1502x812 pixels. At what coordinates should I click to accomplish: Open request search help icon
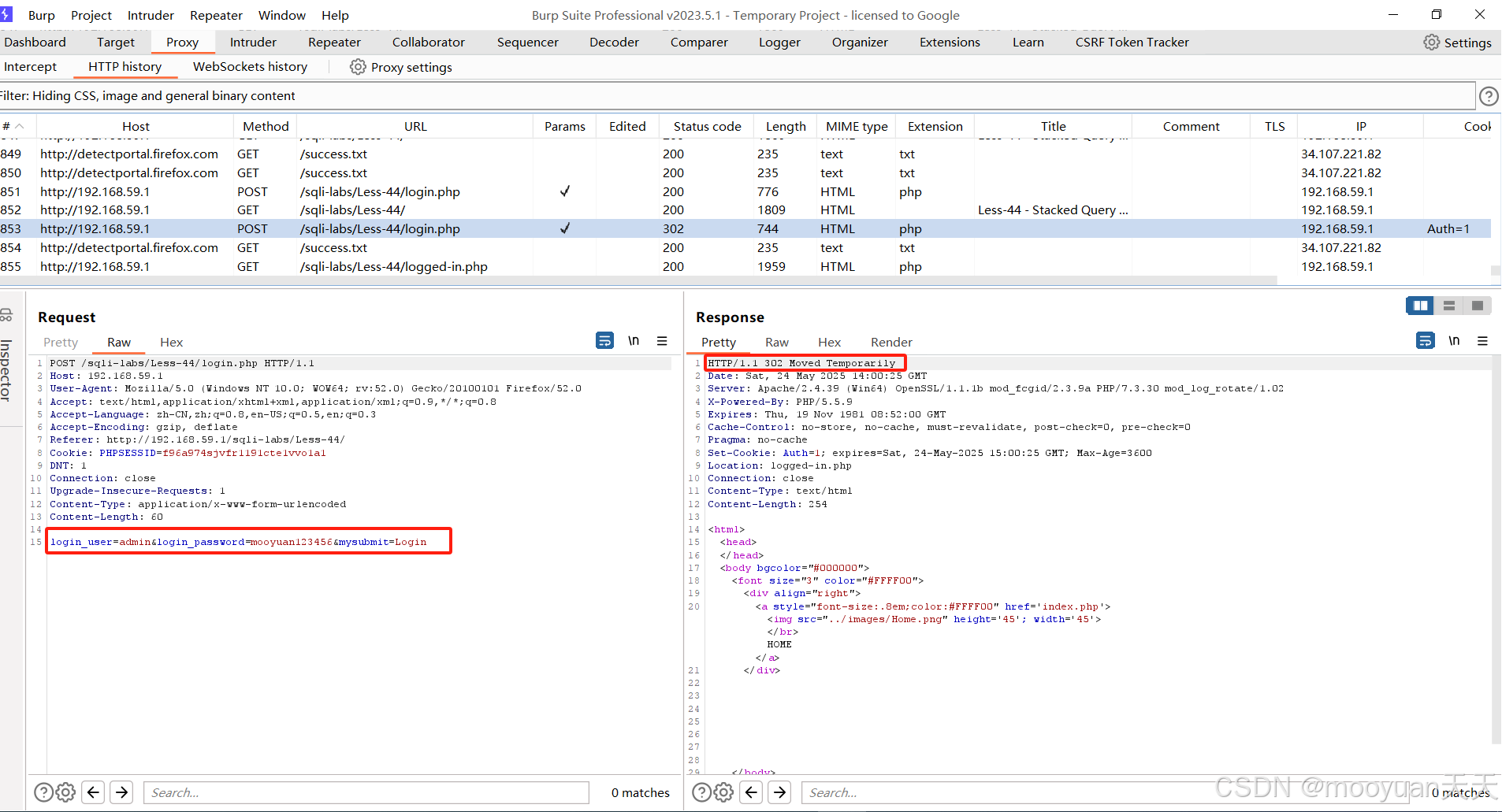click(x=44, y=792)
